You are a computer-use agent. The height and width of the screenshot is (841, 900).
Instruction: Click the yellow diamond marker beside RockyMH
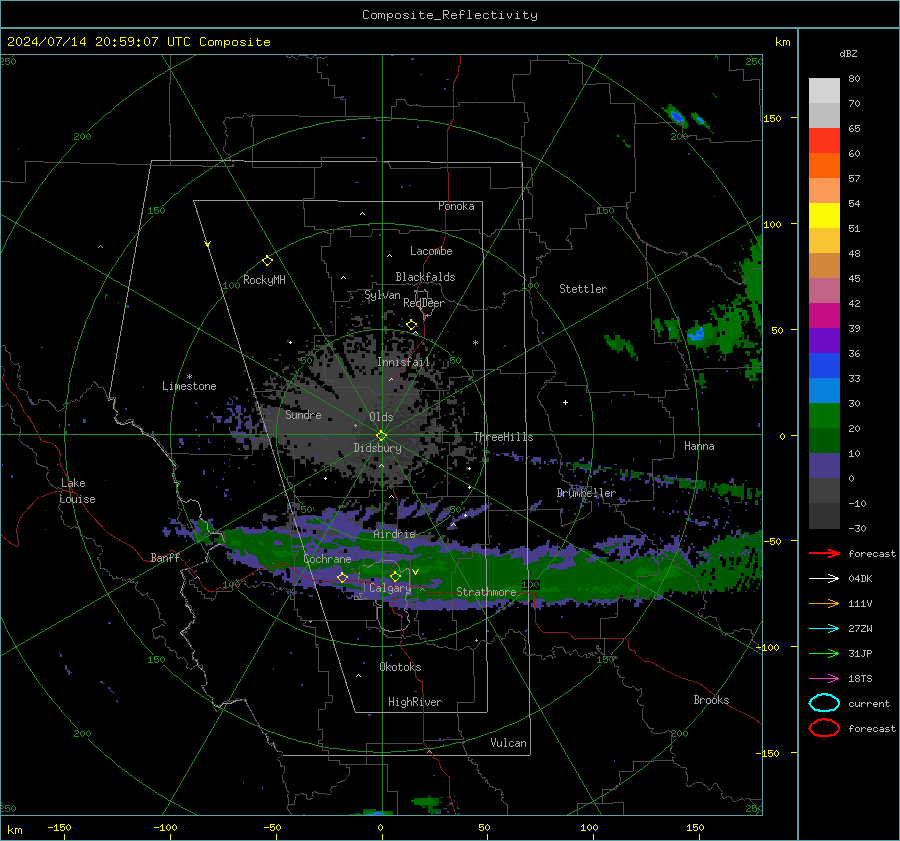[267, 261]
